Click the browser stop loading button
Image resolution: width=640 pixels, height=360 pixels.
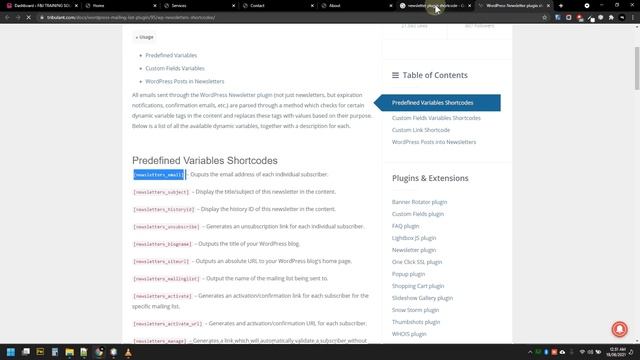[x=29, y=18]
